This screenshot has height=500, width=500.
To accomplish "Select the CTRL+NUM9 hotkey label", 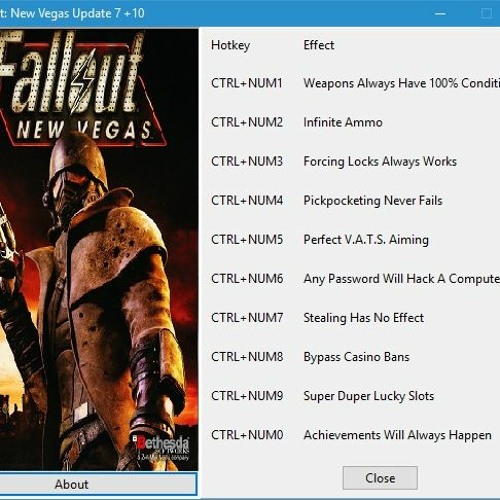I will [x=247, y=396].
